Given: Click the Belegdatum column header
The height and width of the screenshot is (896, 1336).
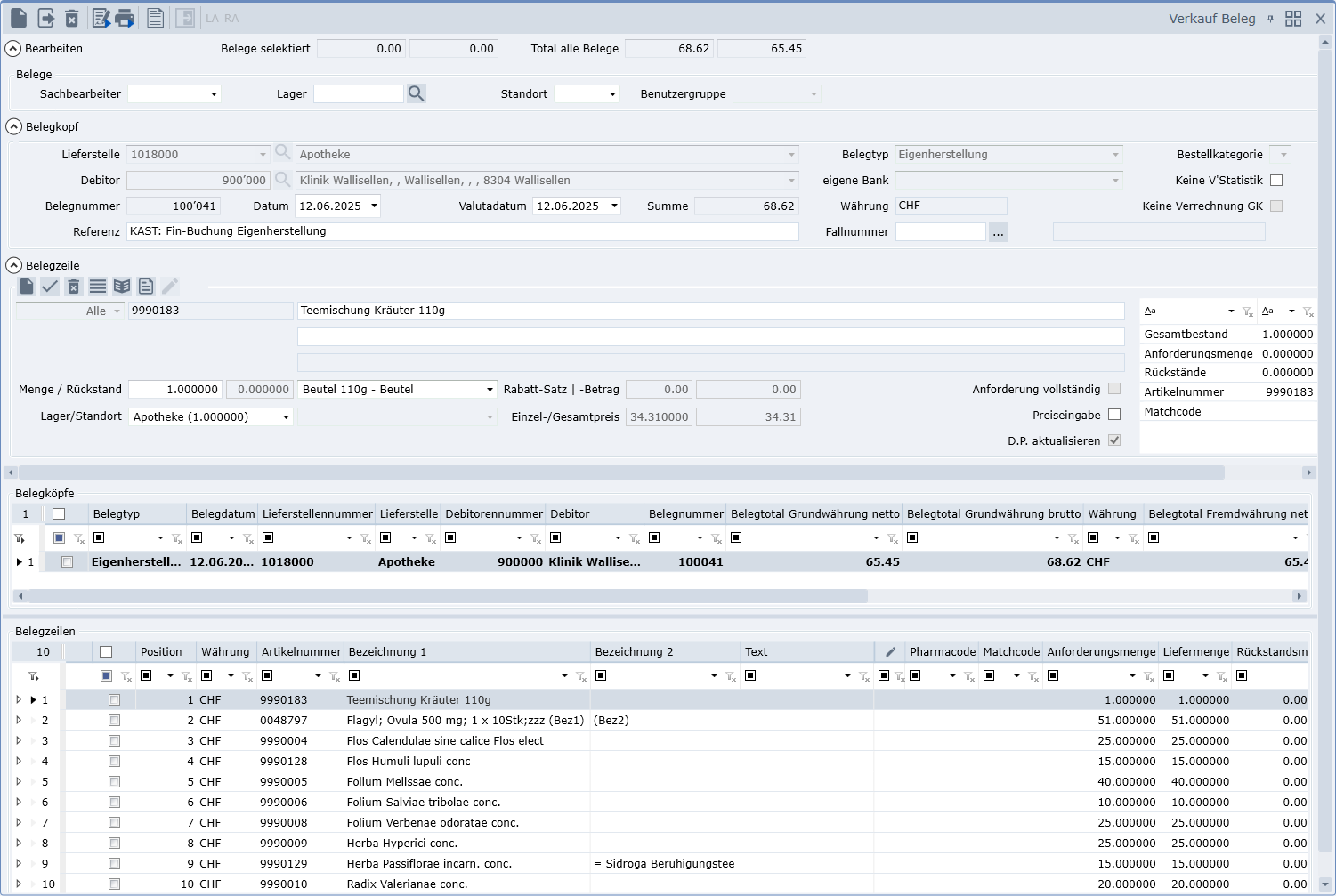Looking at the screenshot, I should click(223, 513).
